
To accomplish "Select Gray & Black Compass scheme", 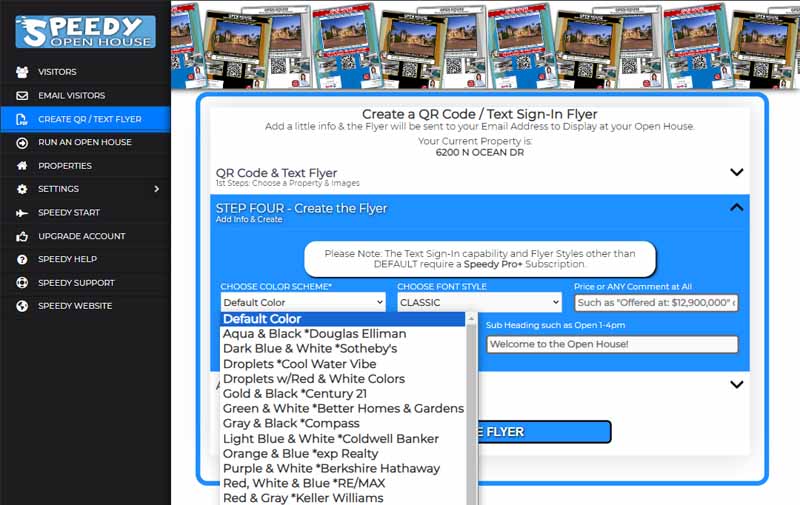I will (x=343, y=423).
